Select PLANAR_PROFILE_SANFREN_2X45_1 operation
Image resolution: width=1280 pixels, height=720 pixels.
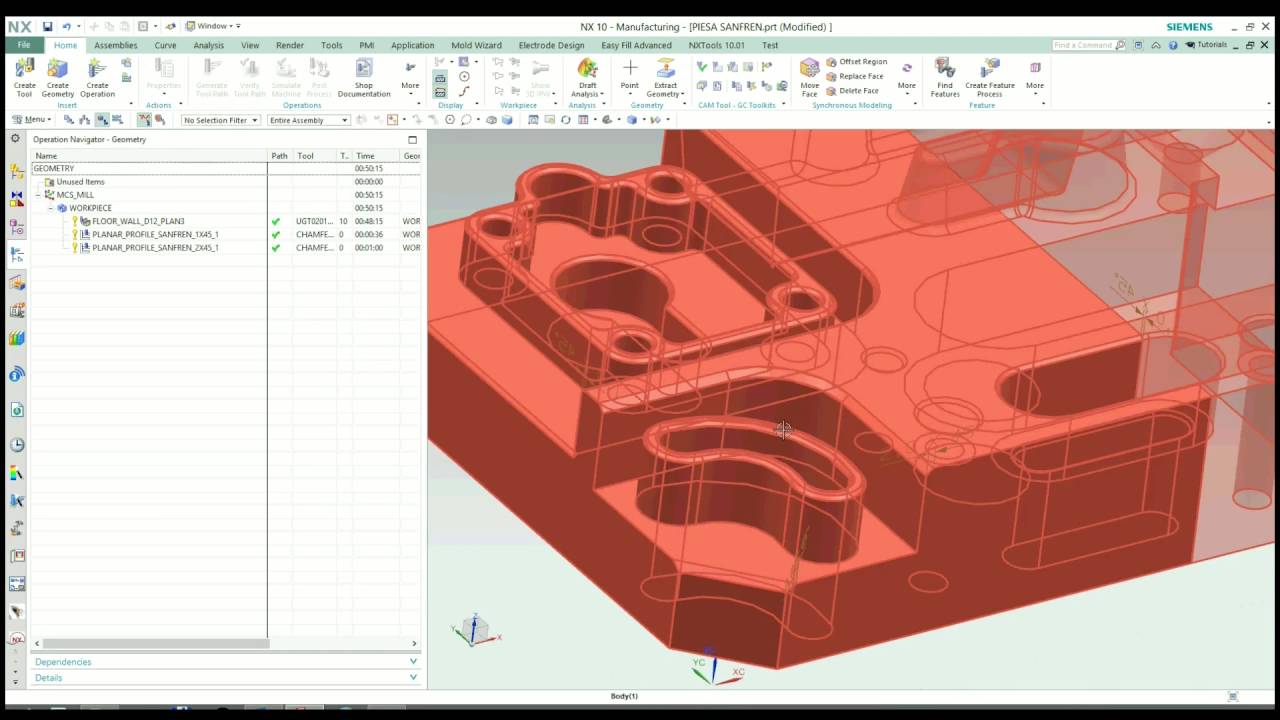coord(155,247)
